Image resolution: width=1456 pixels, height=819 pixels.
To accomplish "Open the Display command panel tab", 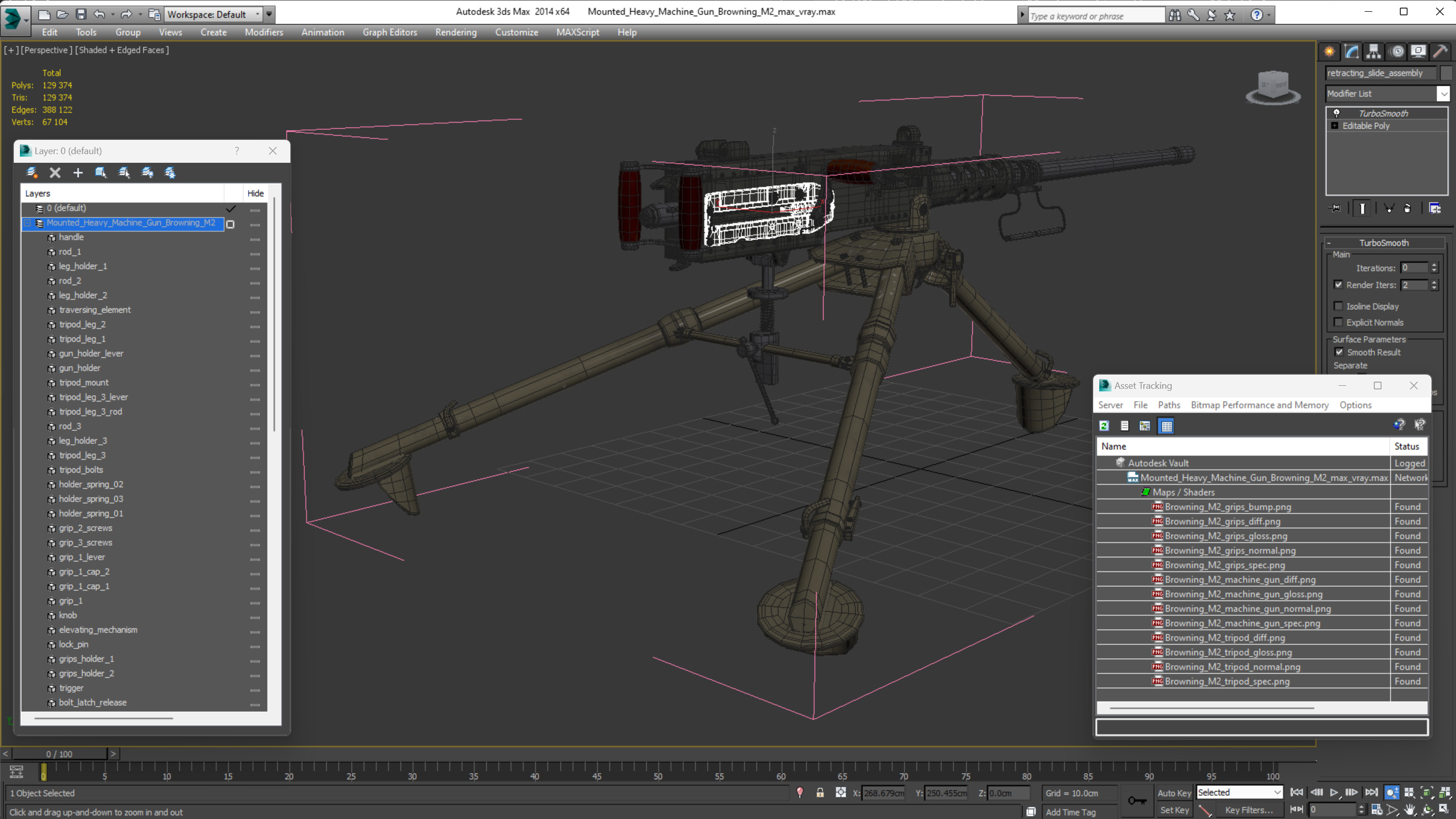I will 1418,52.
